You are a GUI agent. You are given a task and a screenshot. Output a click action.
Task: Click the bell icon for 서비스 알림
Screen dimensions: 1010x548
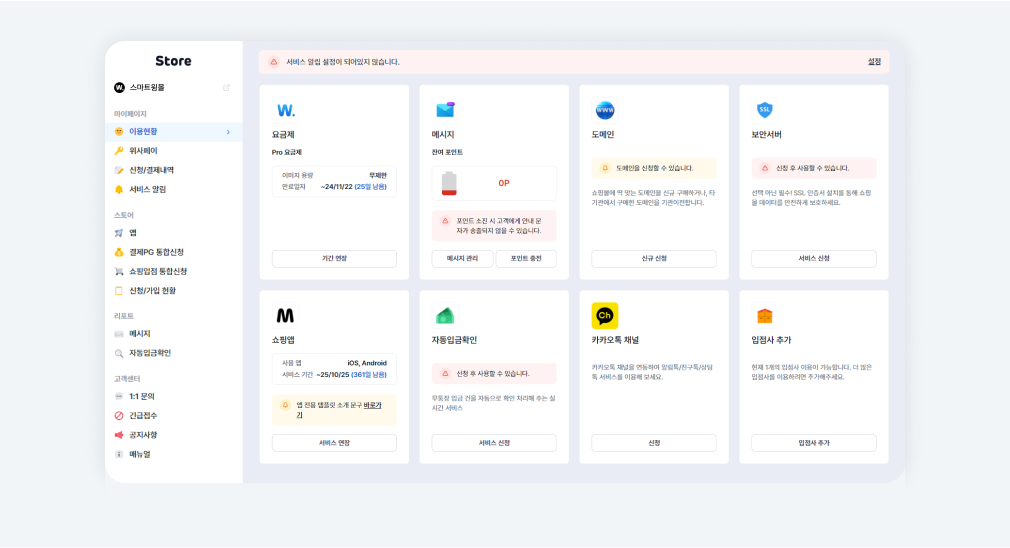tap(119, 189)
